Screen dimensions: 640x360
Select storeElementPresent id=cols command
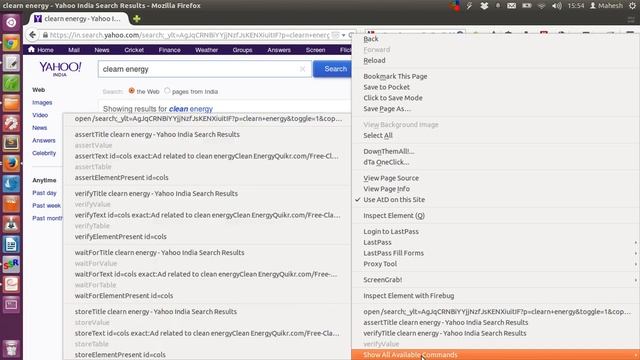207,355
